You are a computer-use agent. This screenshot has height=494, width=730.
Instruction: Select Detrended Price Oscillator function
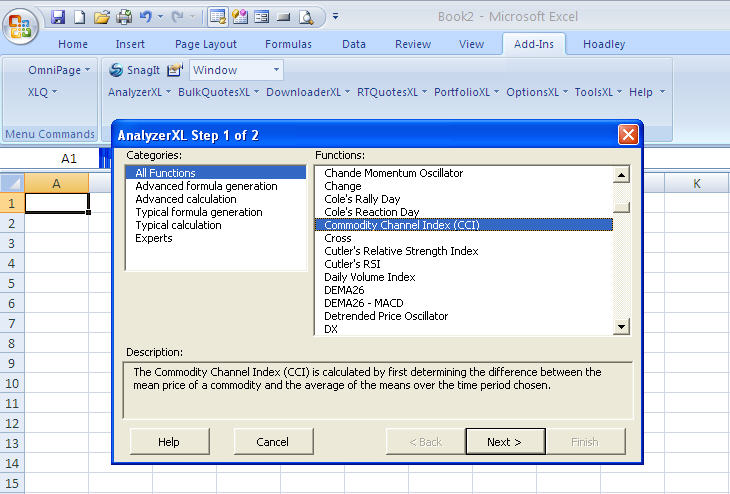(x=464, y=316)
